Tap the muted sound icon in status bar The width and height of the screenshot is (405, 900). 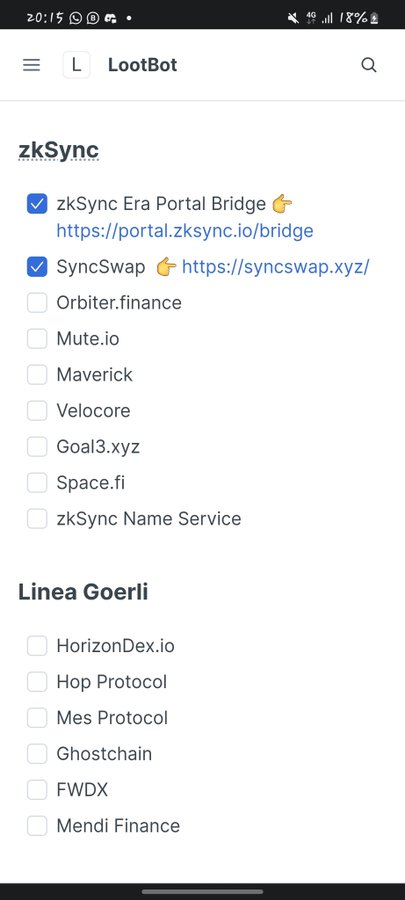coord(293,18)
